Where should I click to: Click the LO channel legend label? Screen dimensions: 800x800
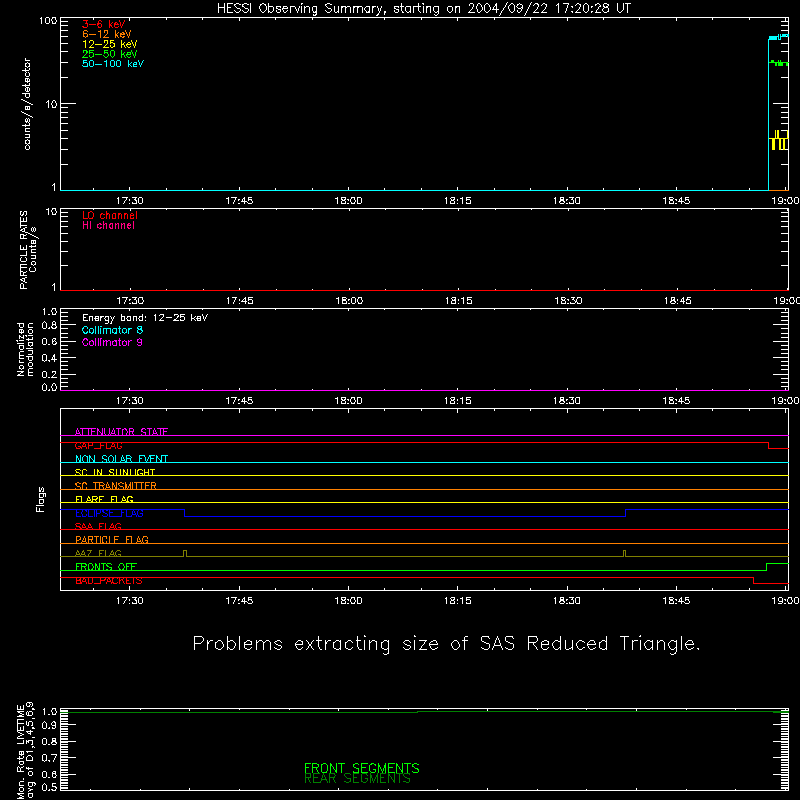(x=110, y=215)
